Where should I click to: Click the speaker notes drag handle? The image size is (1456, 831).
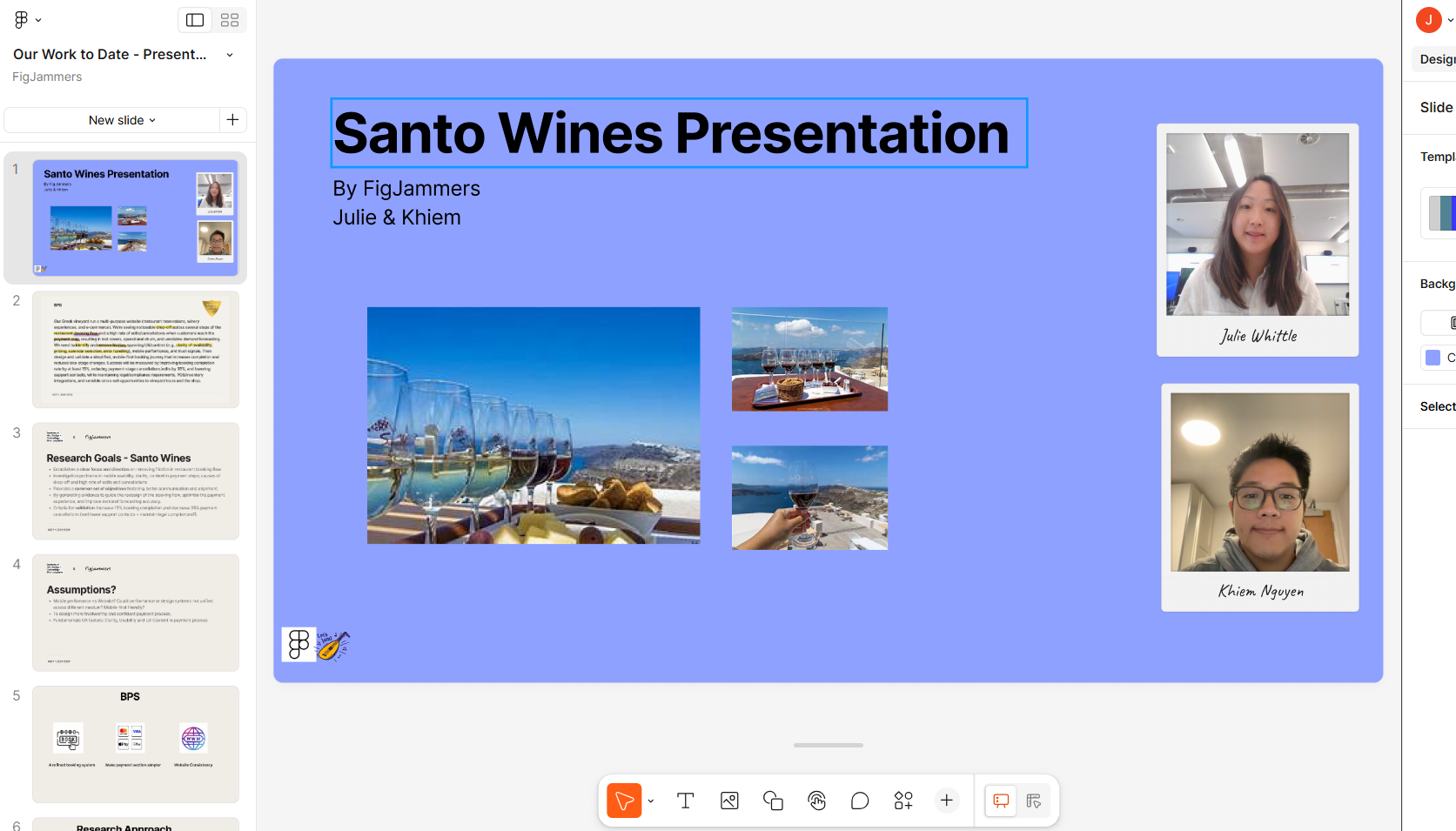click(829, 745)
